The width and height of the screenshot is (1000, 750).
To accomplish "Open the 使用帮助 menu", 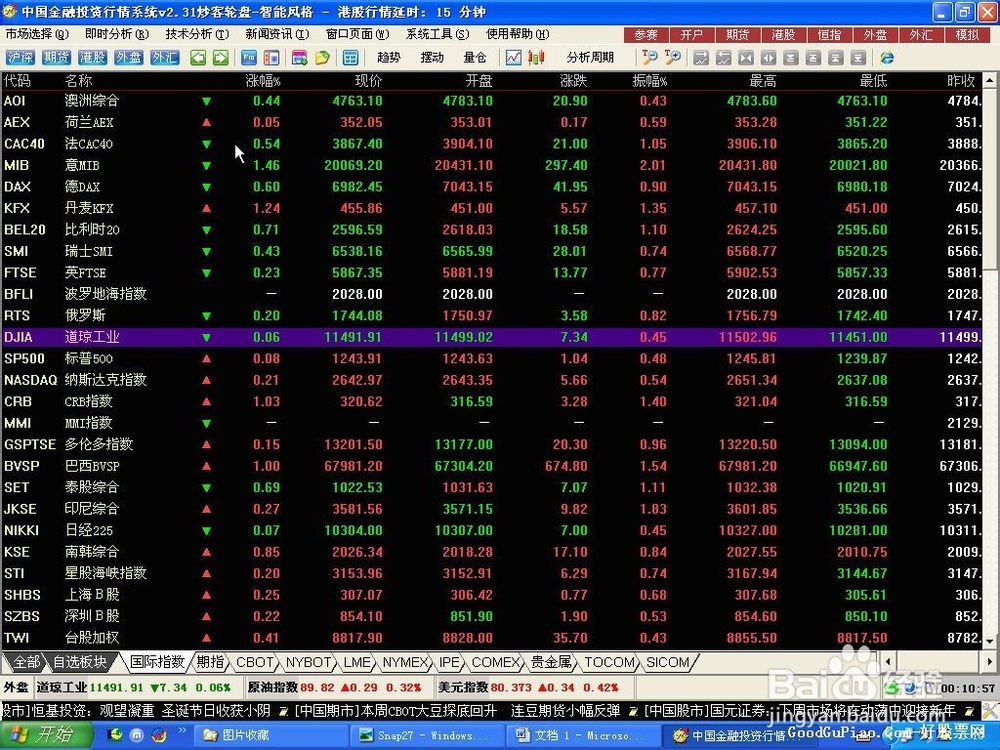I will (517, 34).
